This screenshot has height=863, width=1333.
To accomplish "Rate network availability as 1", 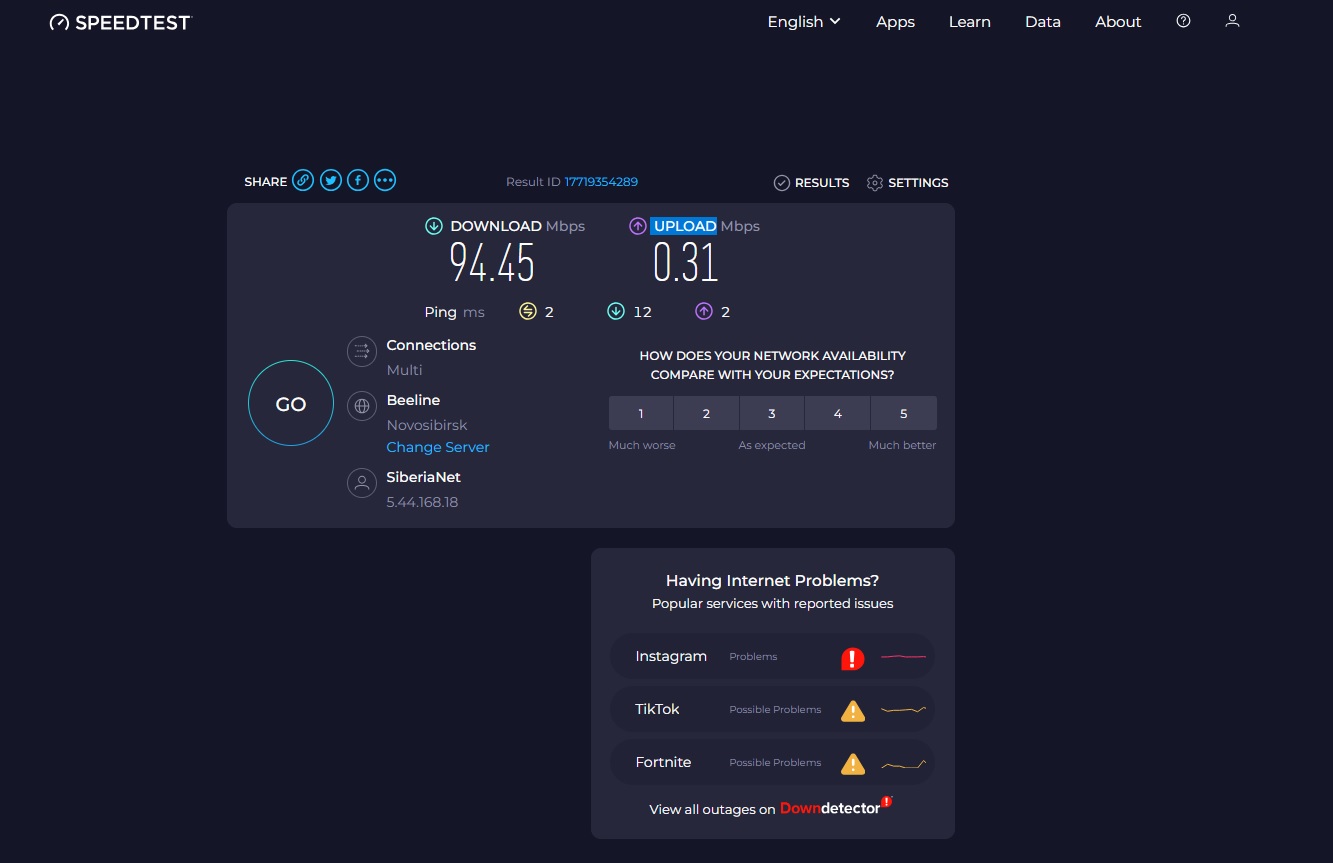I will click(x=641, y=413).
